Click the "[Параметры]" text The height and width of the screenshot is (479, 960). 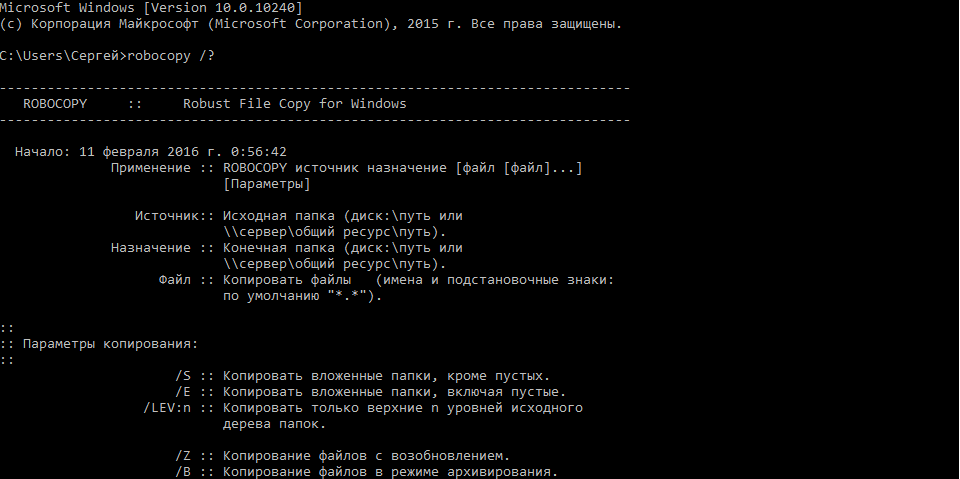click(x=267, y=183)
